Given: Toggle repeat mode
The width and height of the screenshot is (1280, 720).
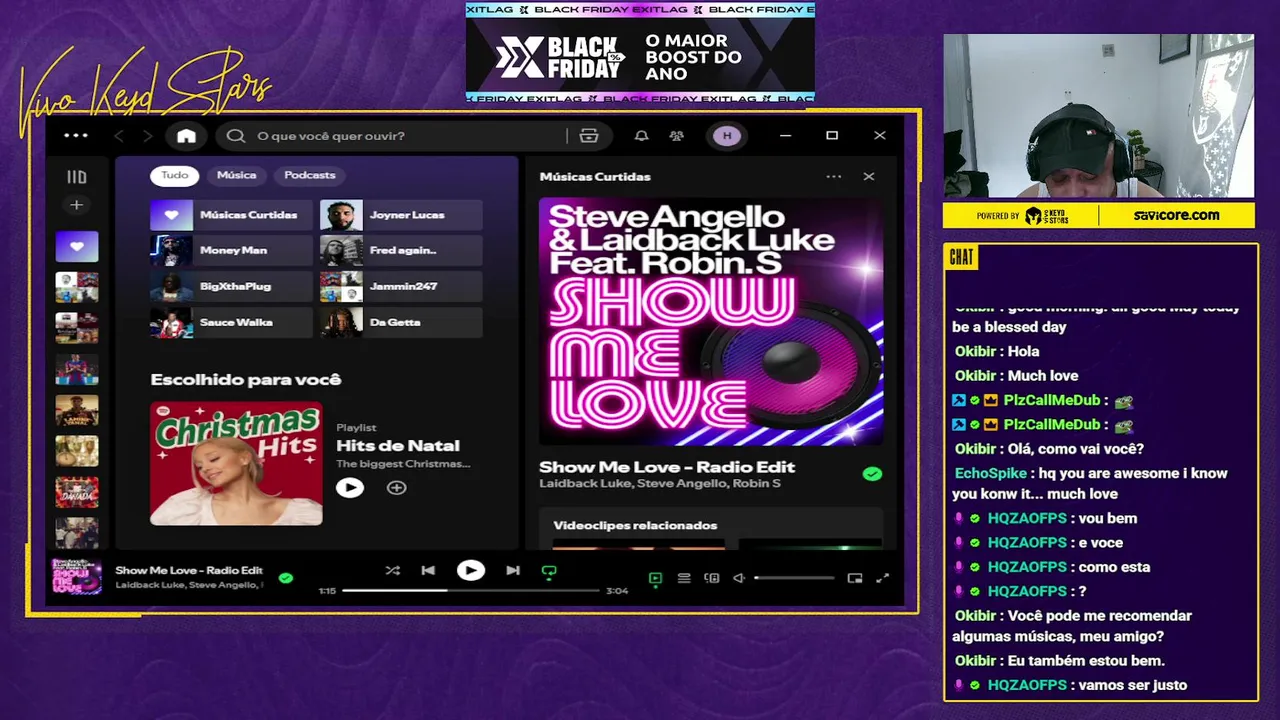Looking at the screenshot, I should coord(548,572).
